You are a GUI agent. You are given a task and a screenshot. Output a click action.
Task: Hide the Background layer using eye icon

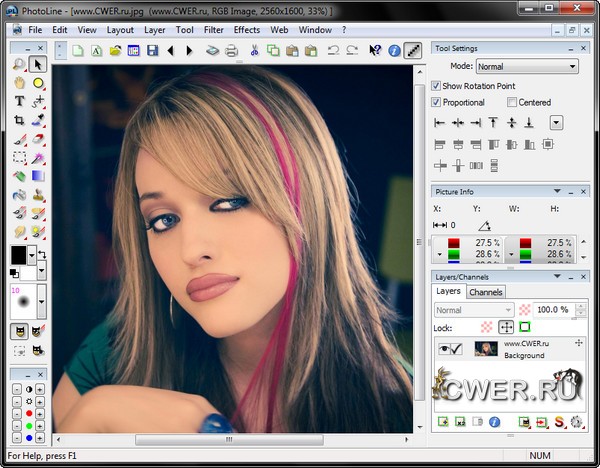(443, 349)
